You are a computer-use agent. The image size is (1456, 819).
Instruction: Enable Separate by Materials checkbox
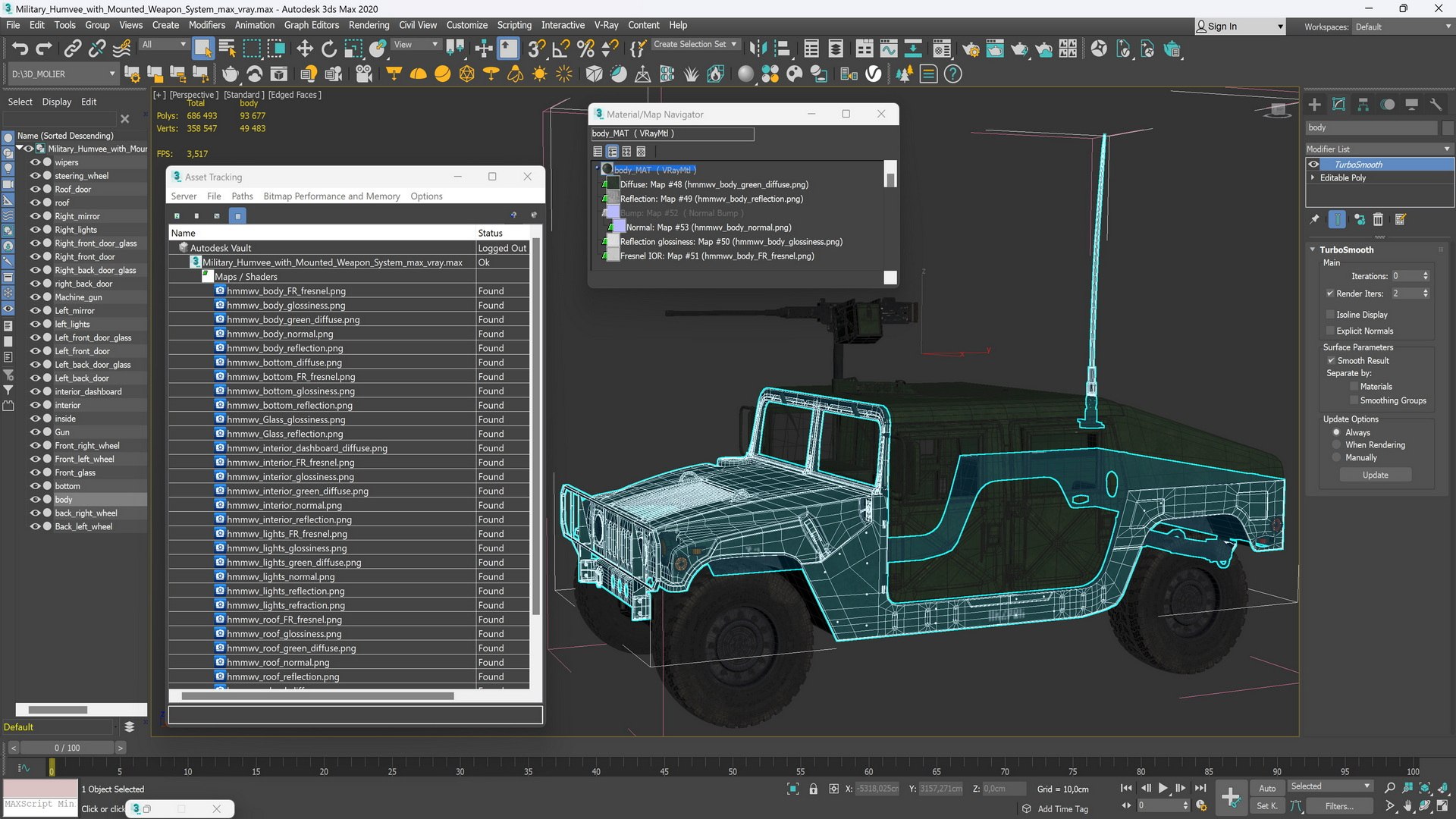click(1354, 387)
